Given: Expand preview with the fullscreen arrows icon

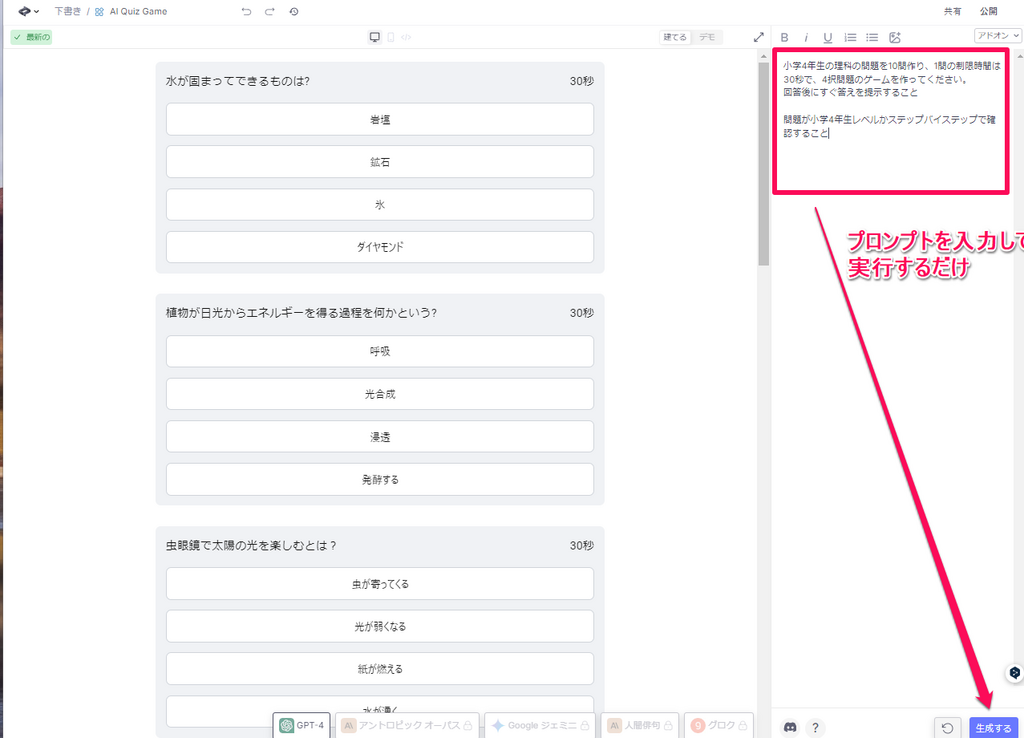Looking at the screenshot, I should click(758, 37).
